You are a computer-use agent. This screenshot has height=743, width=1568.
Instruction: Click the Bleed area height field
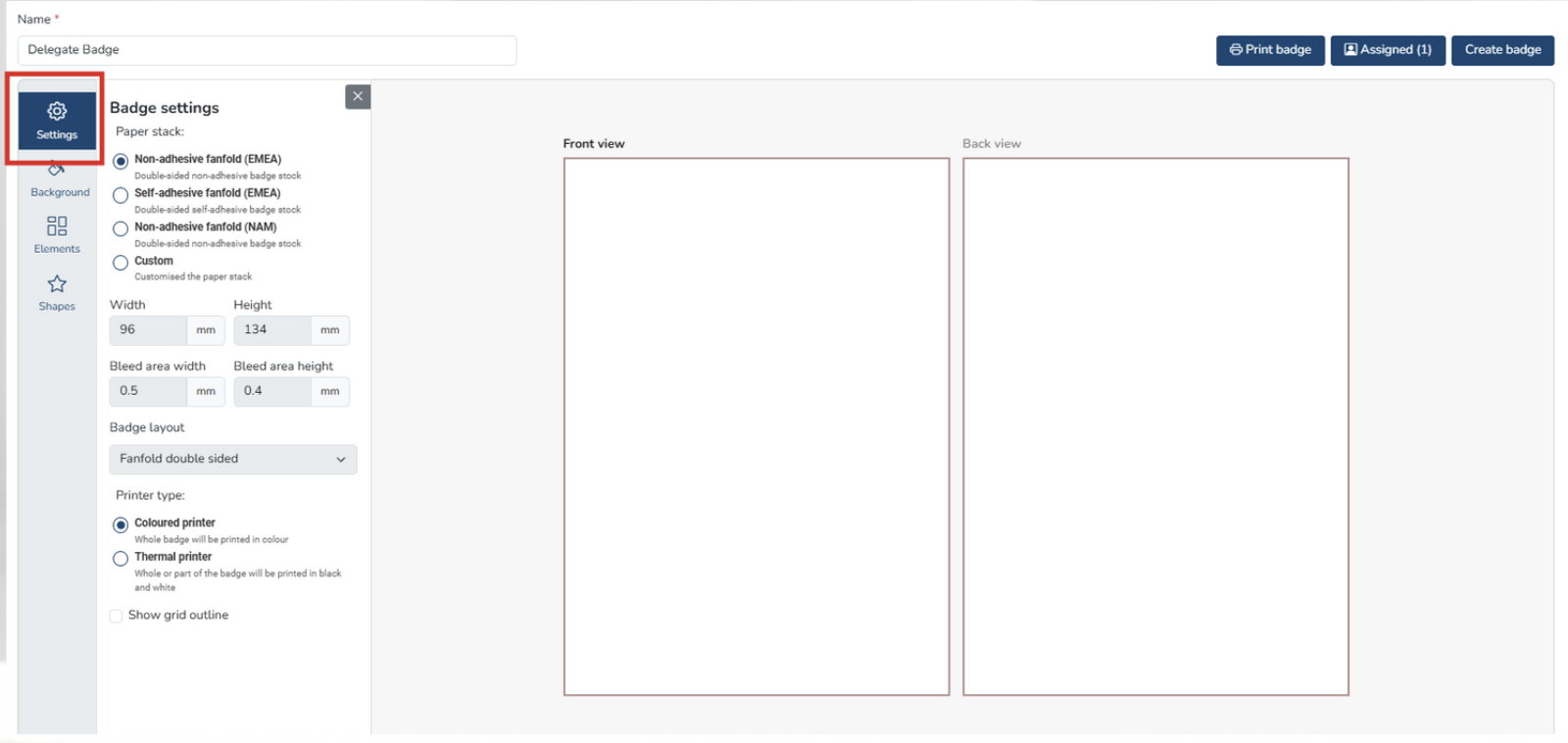click(x=271, y=391)
